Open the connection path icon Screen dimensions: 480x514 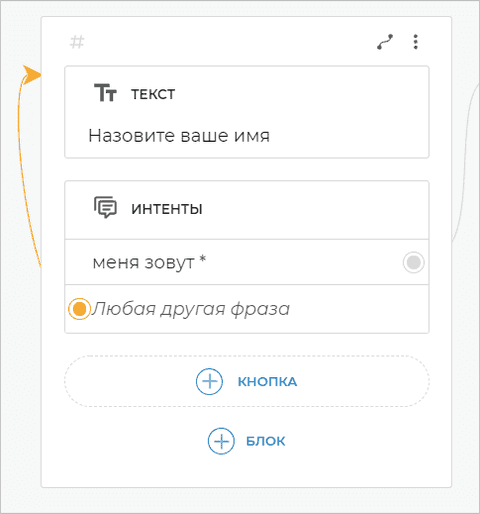tap(385, 42)
